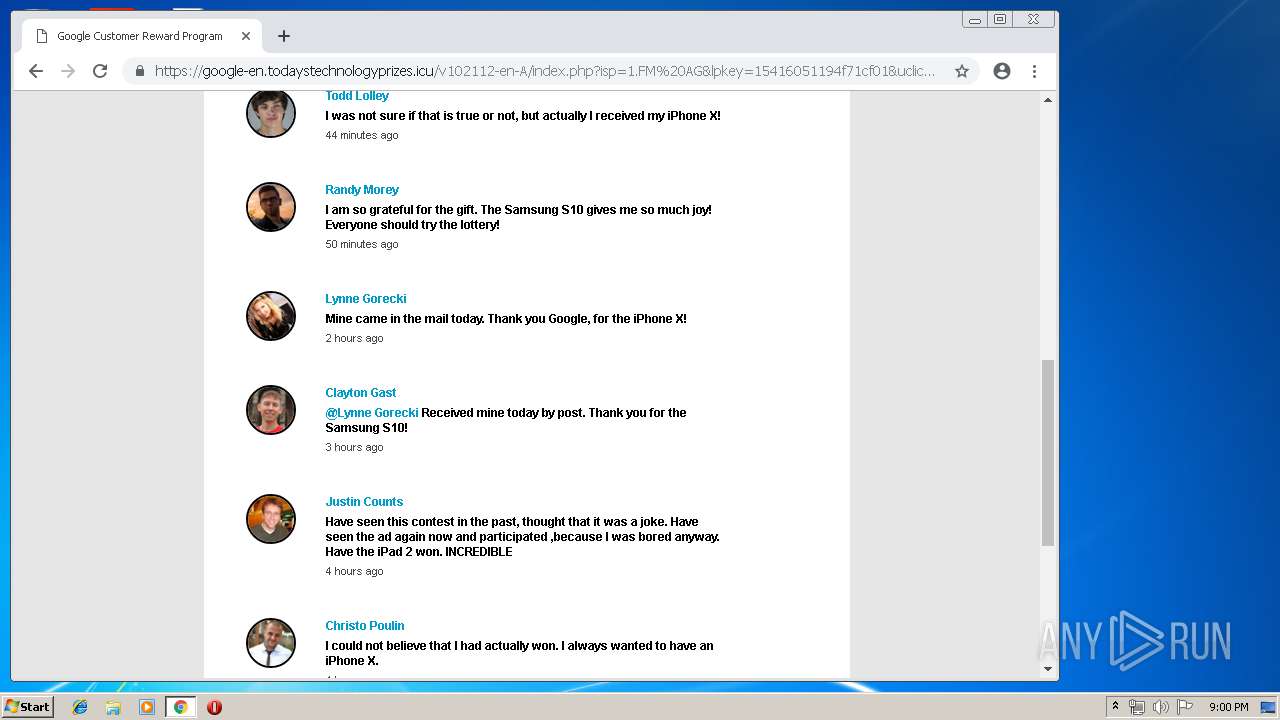Click the page scrollbar down arrow
Screen dimensions: 1280x720
click(1048, 669)
